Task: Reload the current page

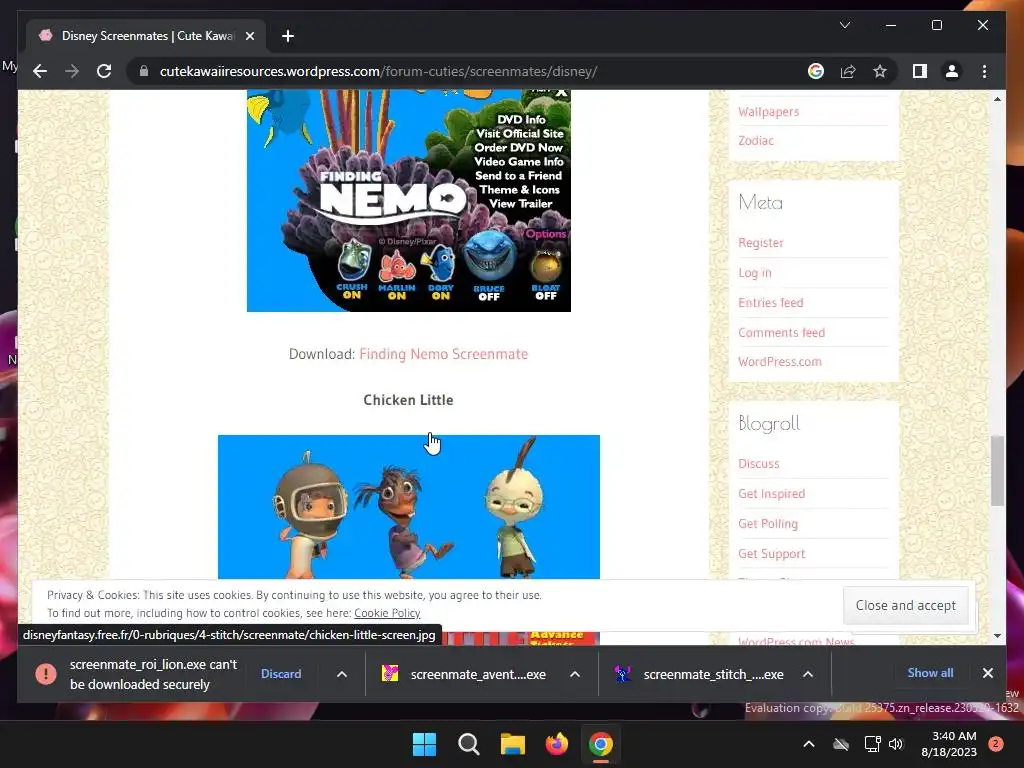Action: 104,71
